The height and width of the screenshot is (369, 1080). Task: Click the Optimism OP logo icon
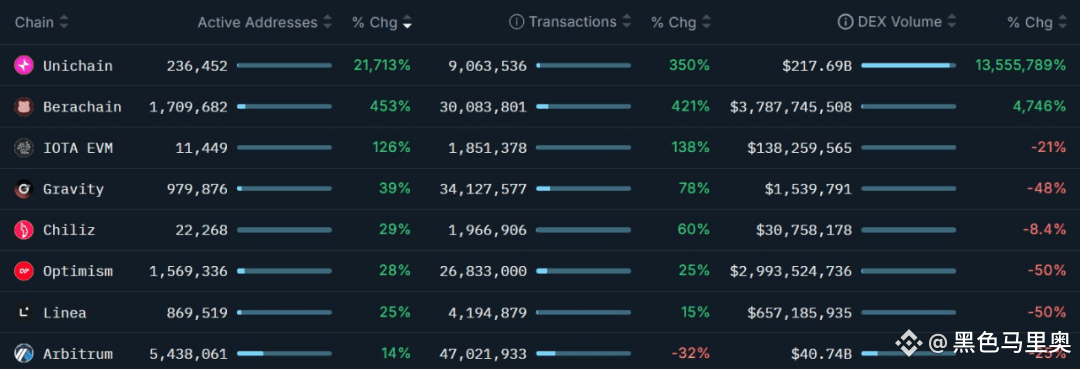click(x=24, y=271)
